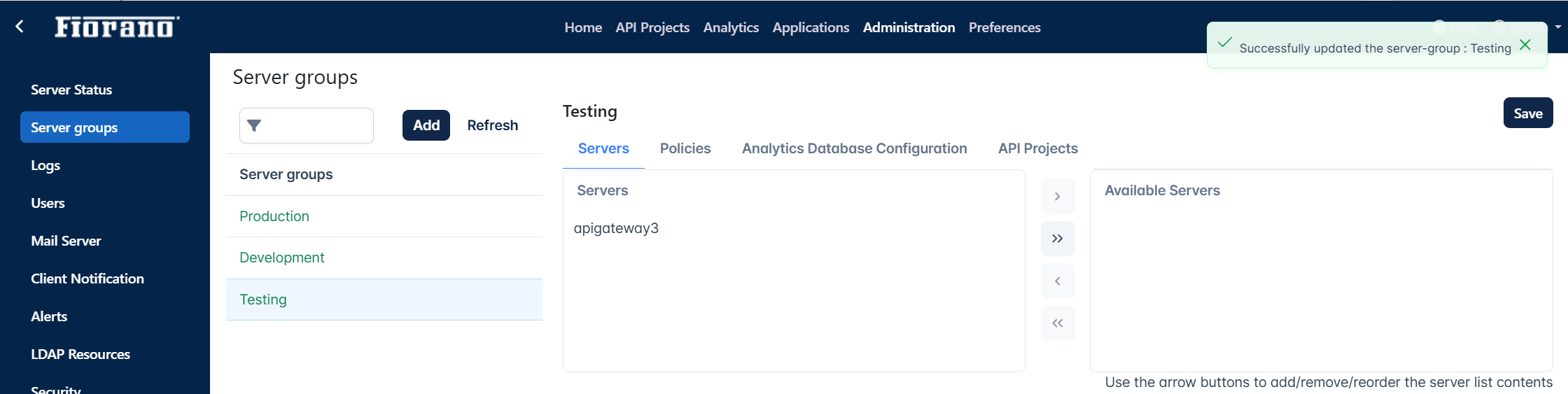Image resolution: width=1568 pixels, height=394 pixels.
Task: Click the Fiorano logo
Action: (117, 27)
